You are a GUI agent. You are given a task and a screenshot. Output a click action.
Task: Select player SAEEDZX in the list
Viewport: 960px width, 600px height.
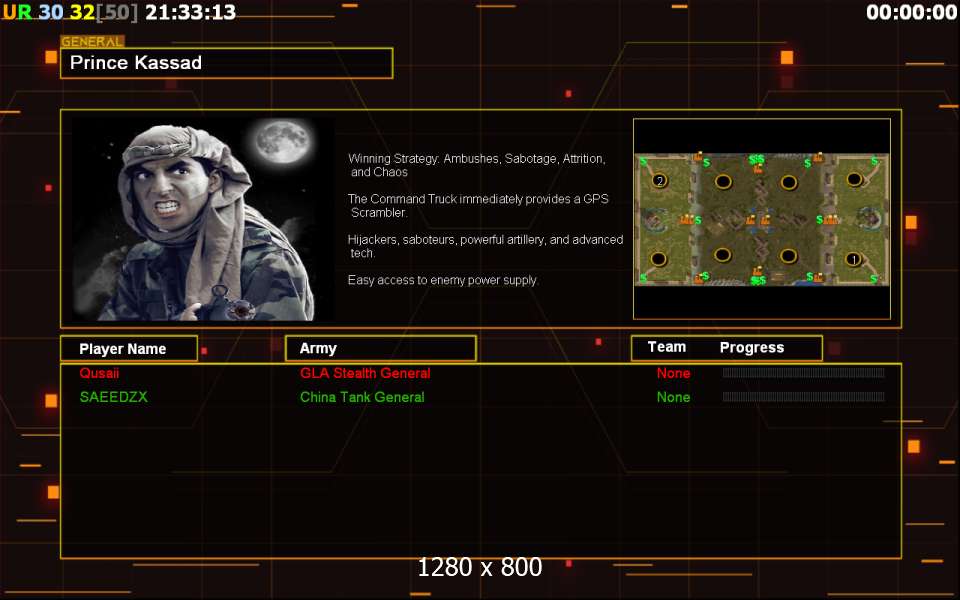pyautogui.click(x=114, y=397)
